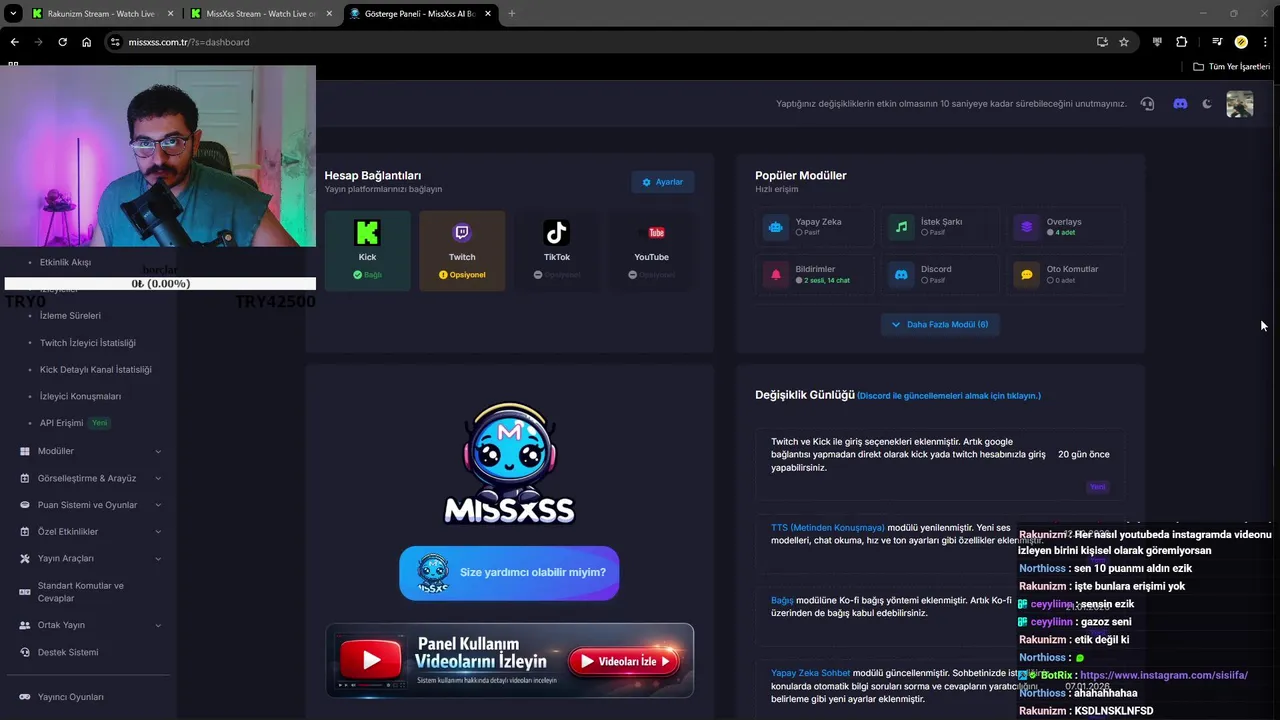The image size is (1280, 720).
Task: Click the headset support icon in header
Action: click(x=1147, y=104)
